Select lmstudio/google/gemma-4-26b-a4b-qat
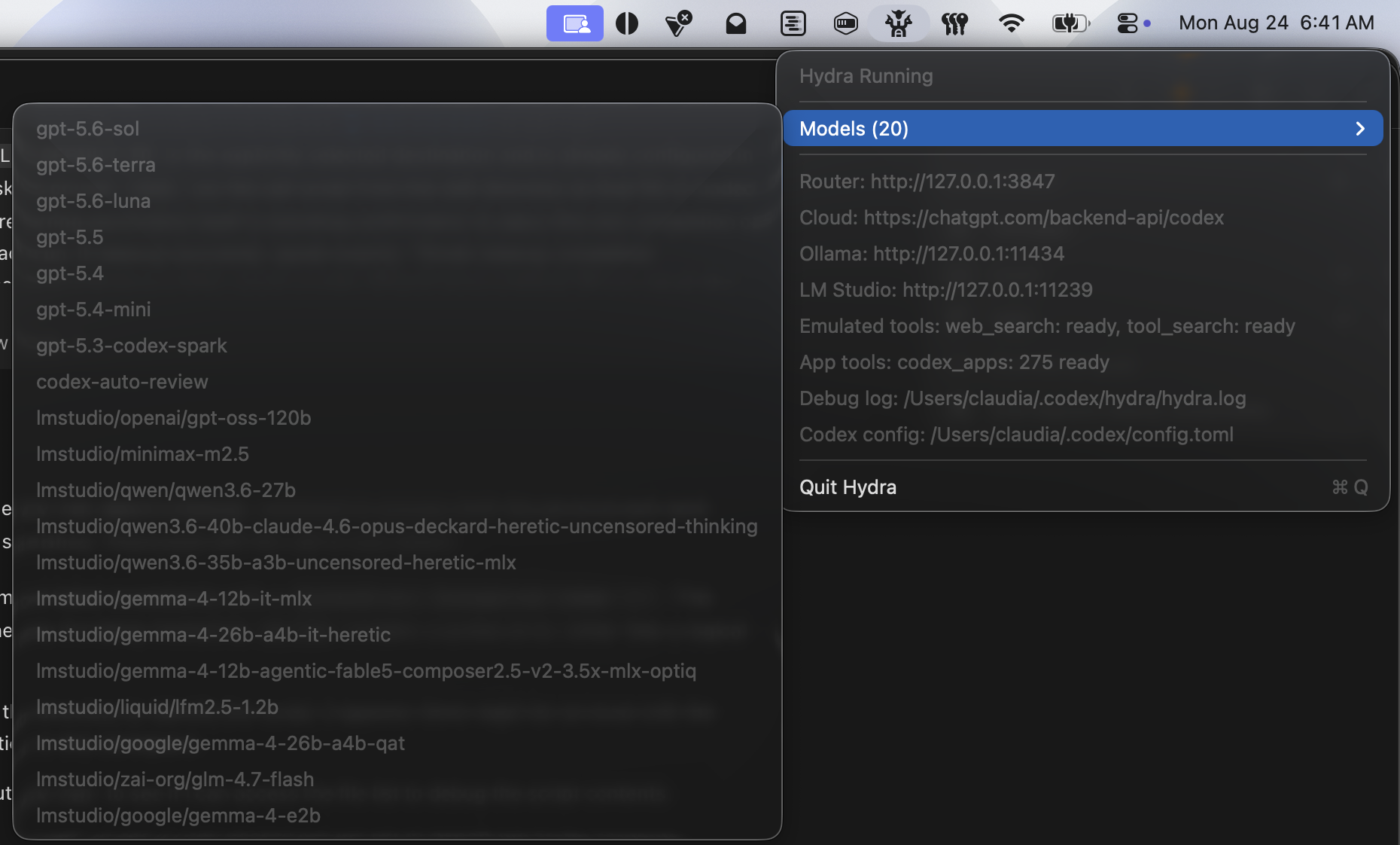 [x=397, y=743]
